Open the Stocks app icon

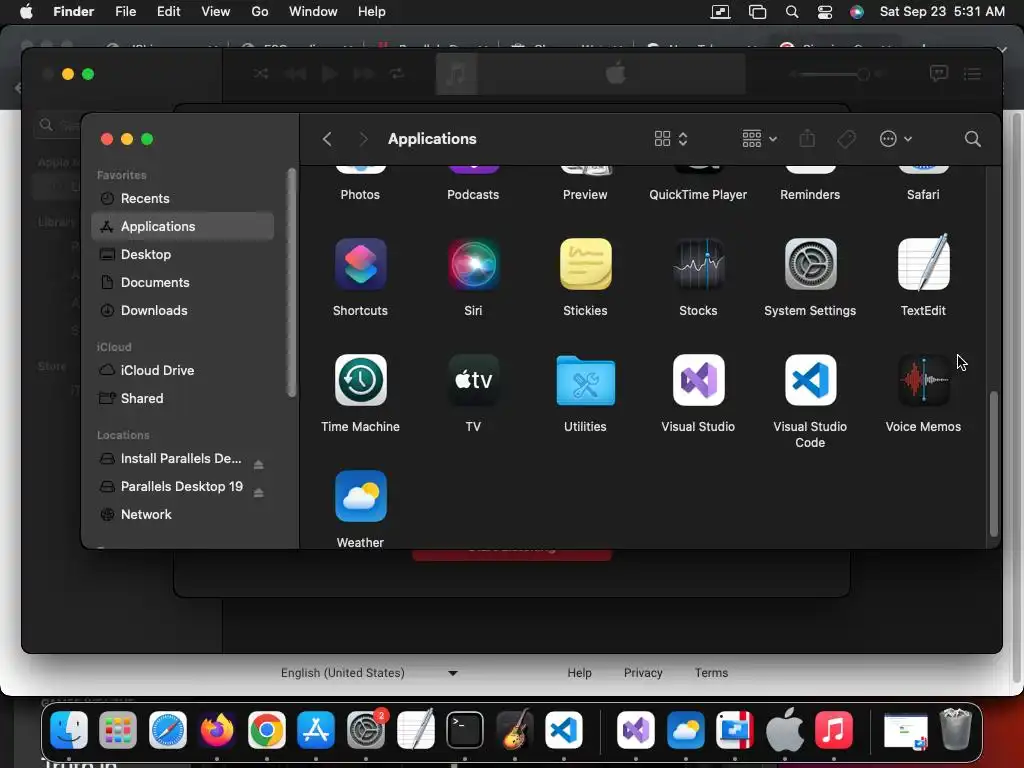698,264
